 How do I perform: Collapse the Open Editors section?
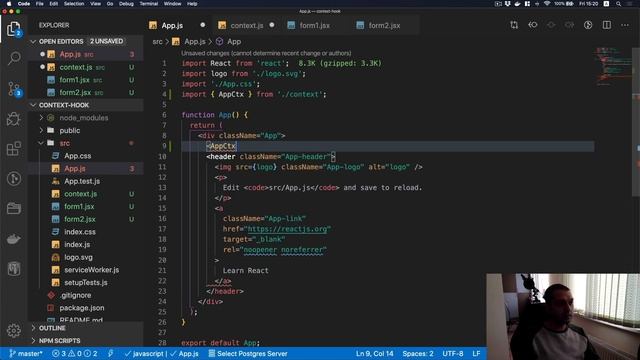[x=33, y=42]
